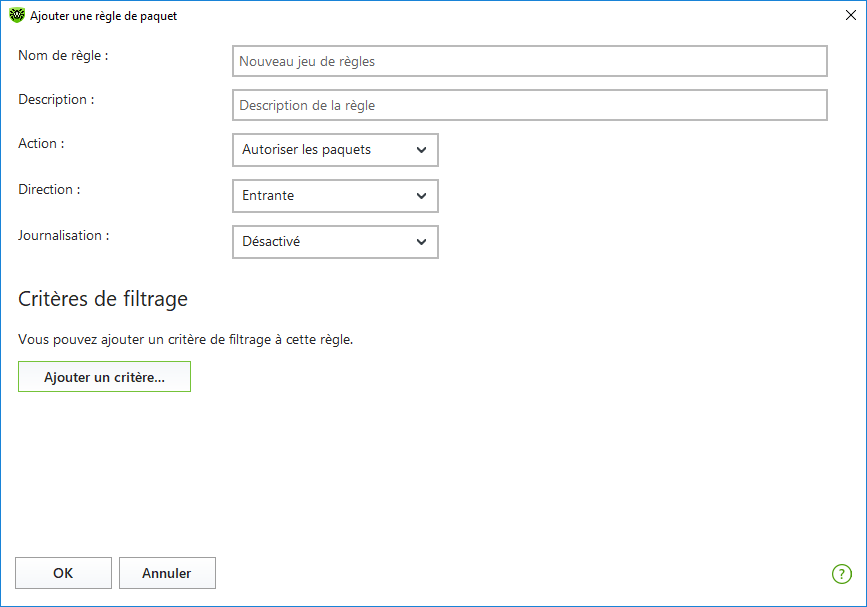This screenshot has width=867, height=607.
Task: Cancel with the Annuler button
Action: point(167,573)
